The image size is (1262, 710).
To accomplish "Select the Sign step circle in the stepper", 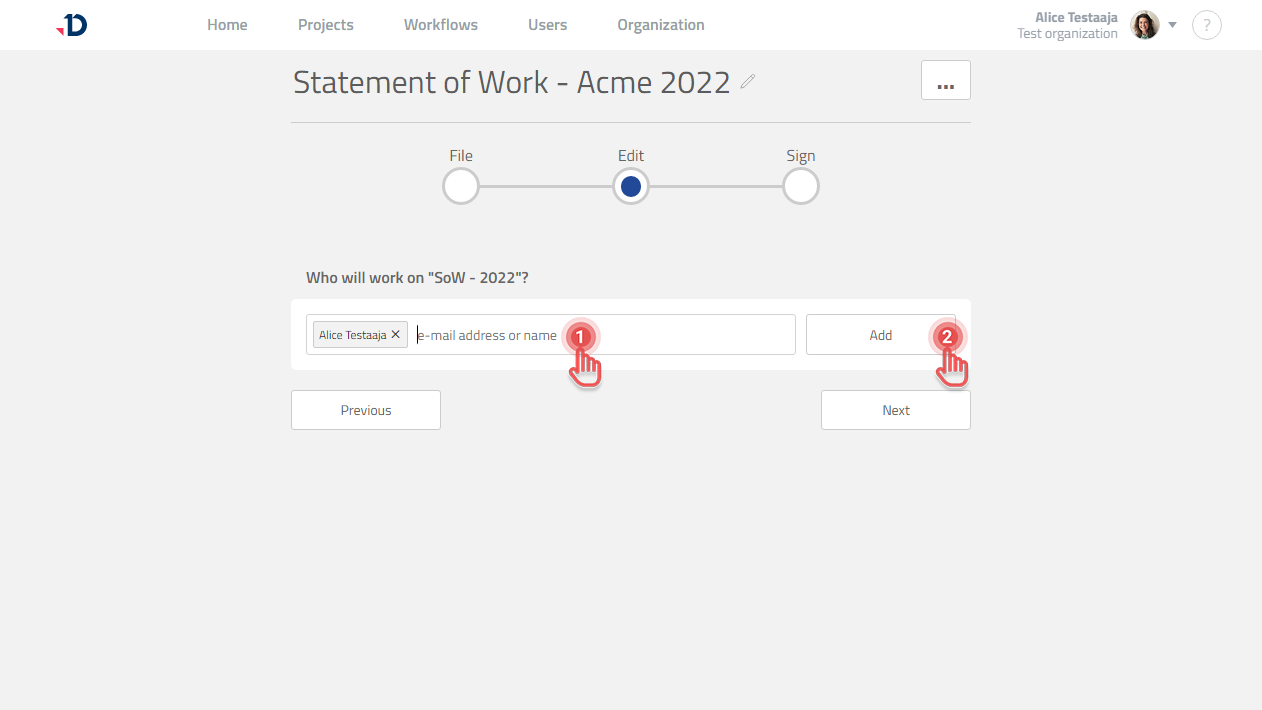I will coord(800,186).
